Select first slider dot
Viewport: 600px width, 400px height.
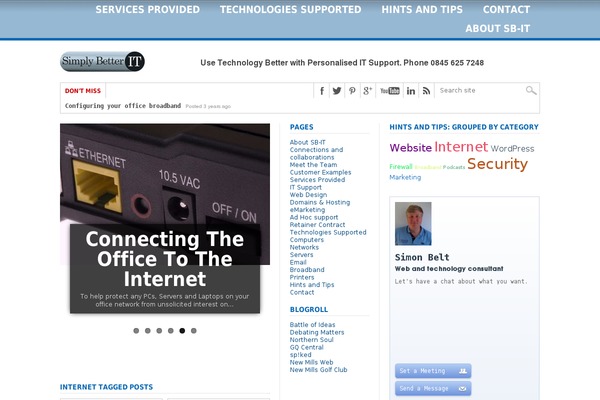136,331
